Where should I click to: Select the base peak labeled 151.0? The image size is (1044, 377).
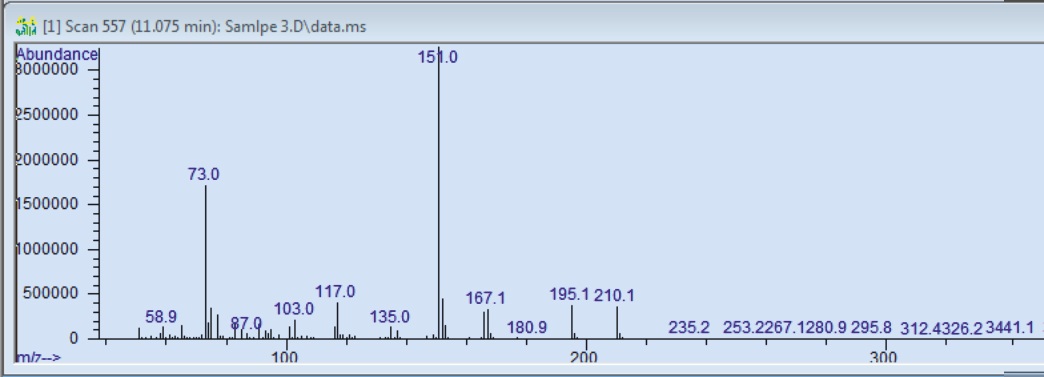[437, 57]
